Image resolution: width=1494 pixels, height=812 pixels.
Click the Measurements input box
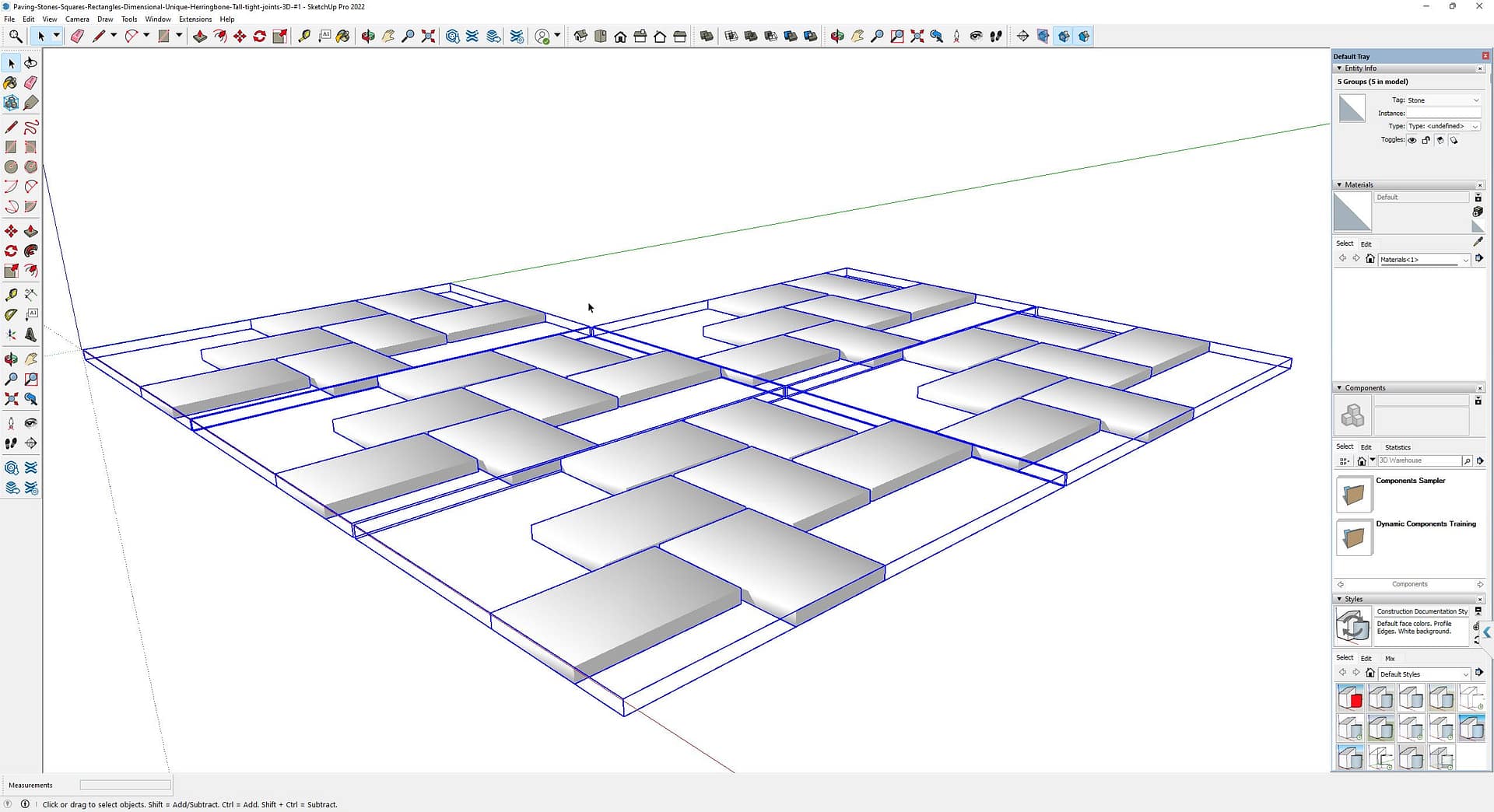click(x=125, y=786)
